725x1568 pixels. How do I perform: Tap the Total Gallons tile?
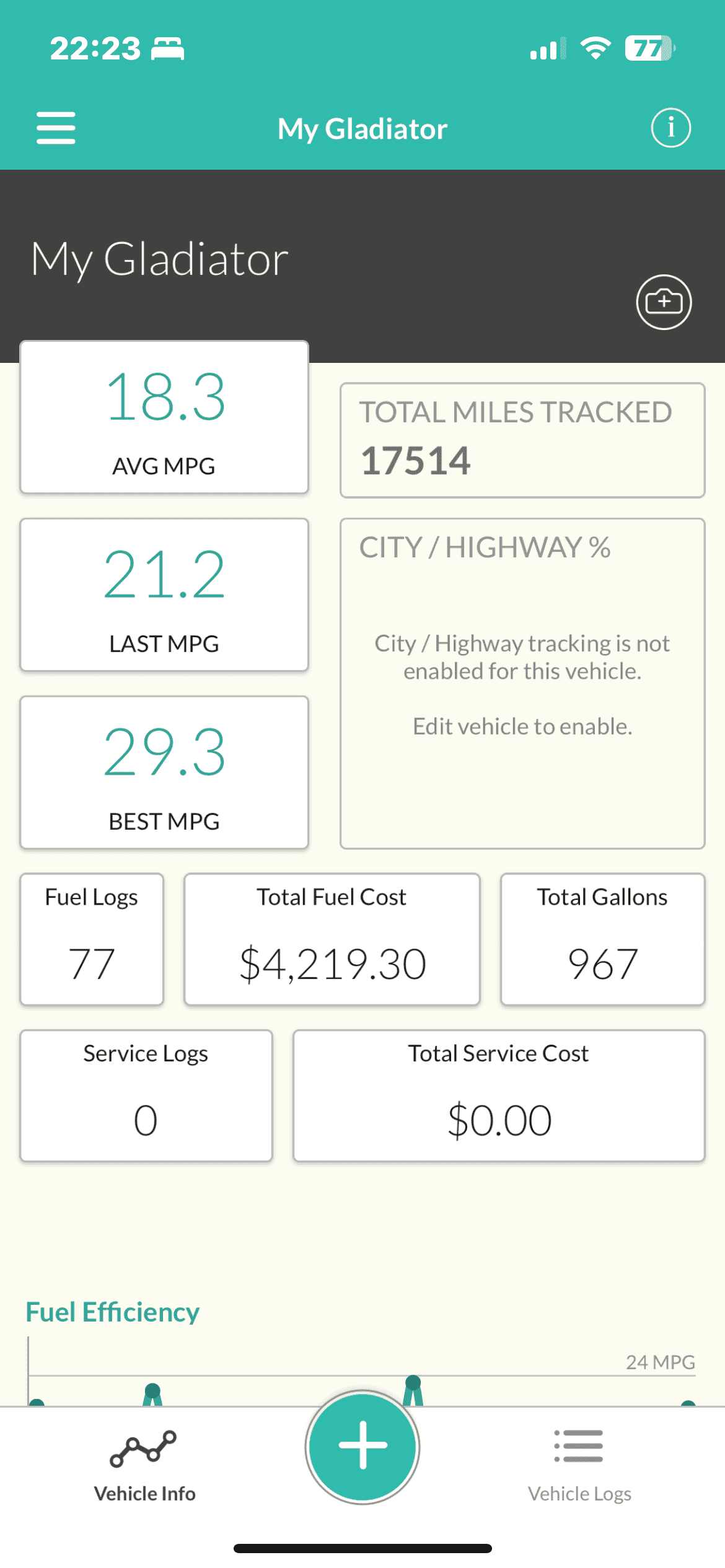pos(603,939)
